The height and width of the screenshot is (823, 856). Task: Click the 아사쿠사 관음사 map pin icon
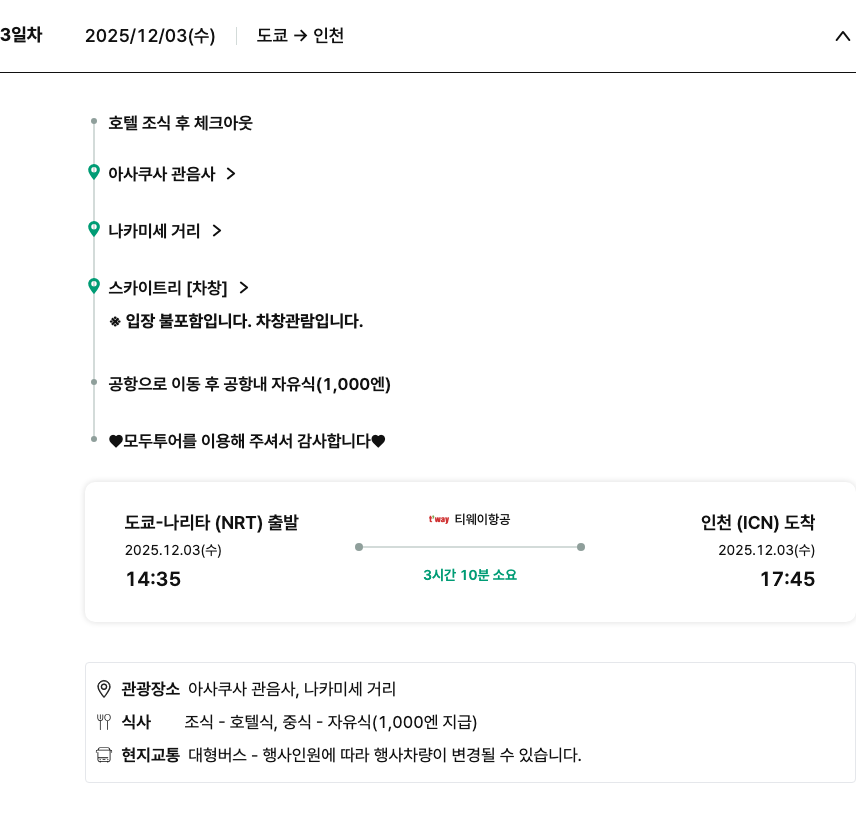click(94, 172)
